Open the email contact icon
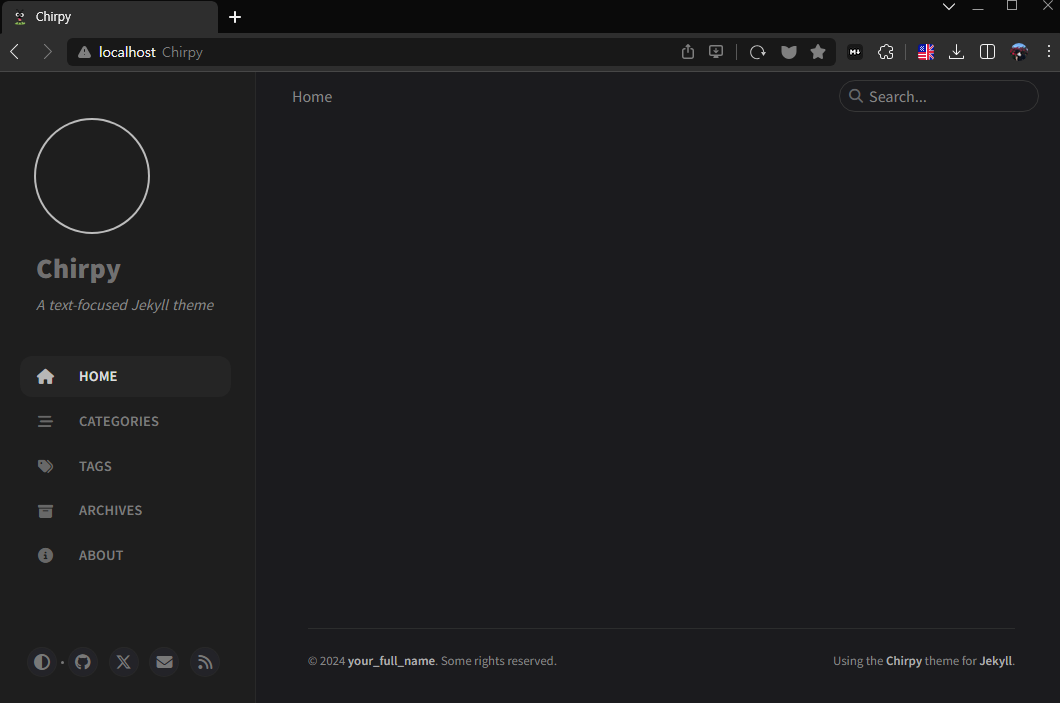Screen dimensions: 1060x703 tap(164, 662)
